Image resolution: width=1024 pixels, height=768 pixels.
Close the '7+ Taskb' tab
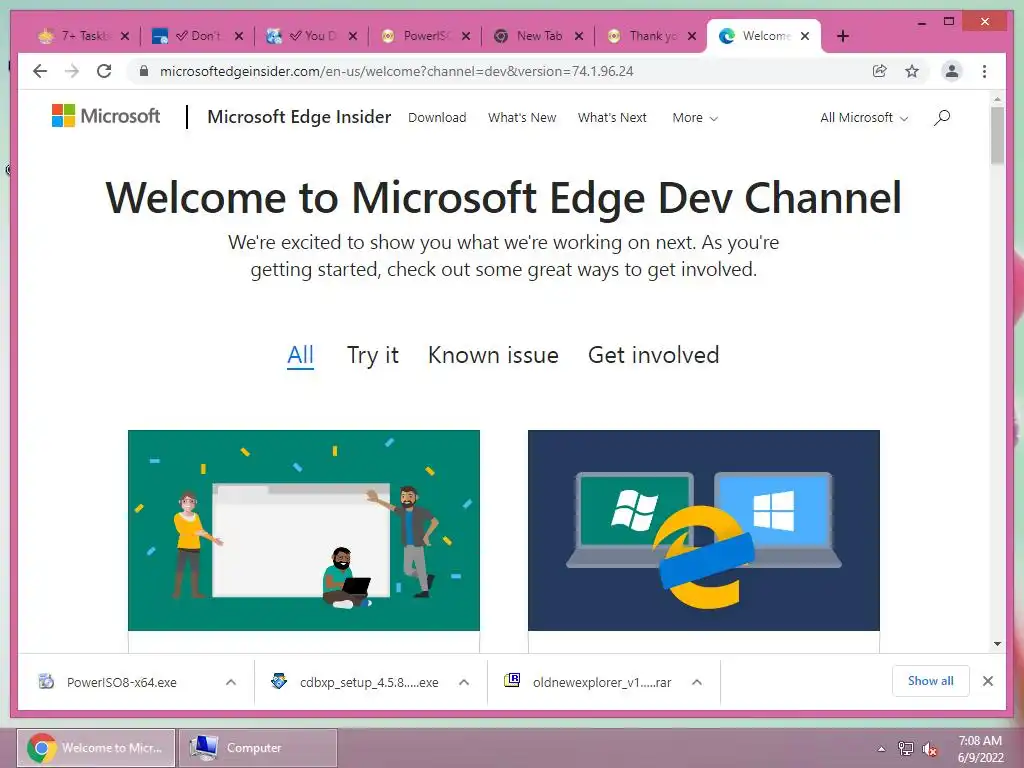pos(125,36)
